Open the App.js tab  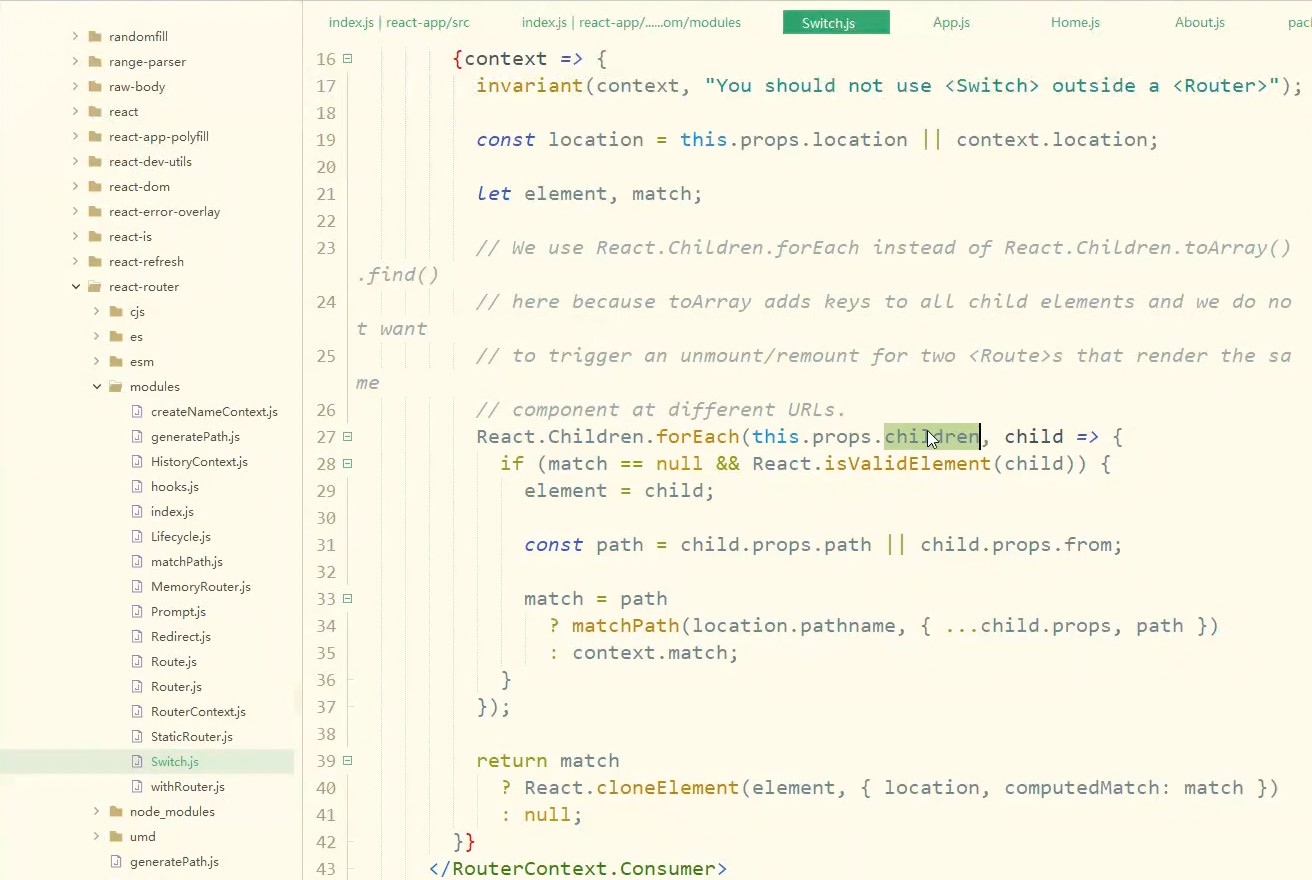click(x=951, y=22)
